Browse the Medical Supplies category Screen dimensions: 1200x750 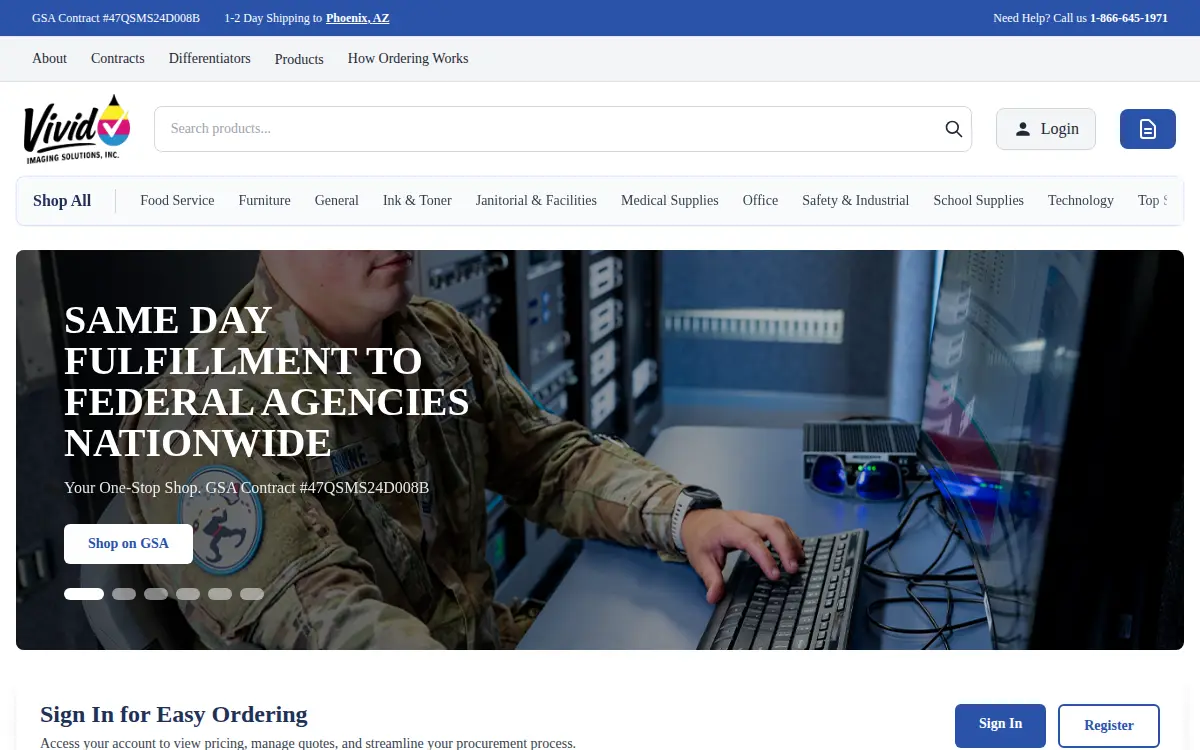669,200
